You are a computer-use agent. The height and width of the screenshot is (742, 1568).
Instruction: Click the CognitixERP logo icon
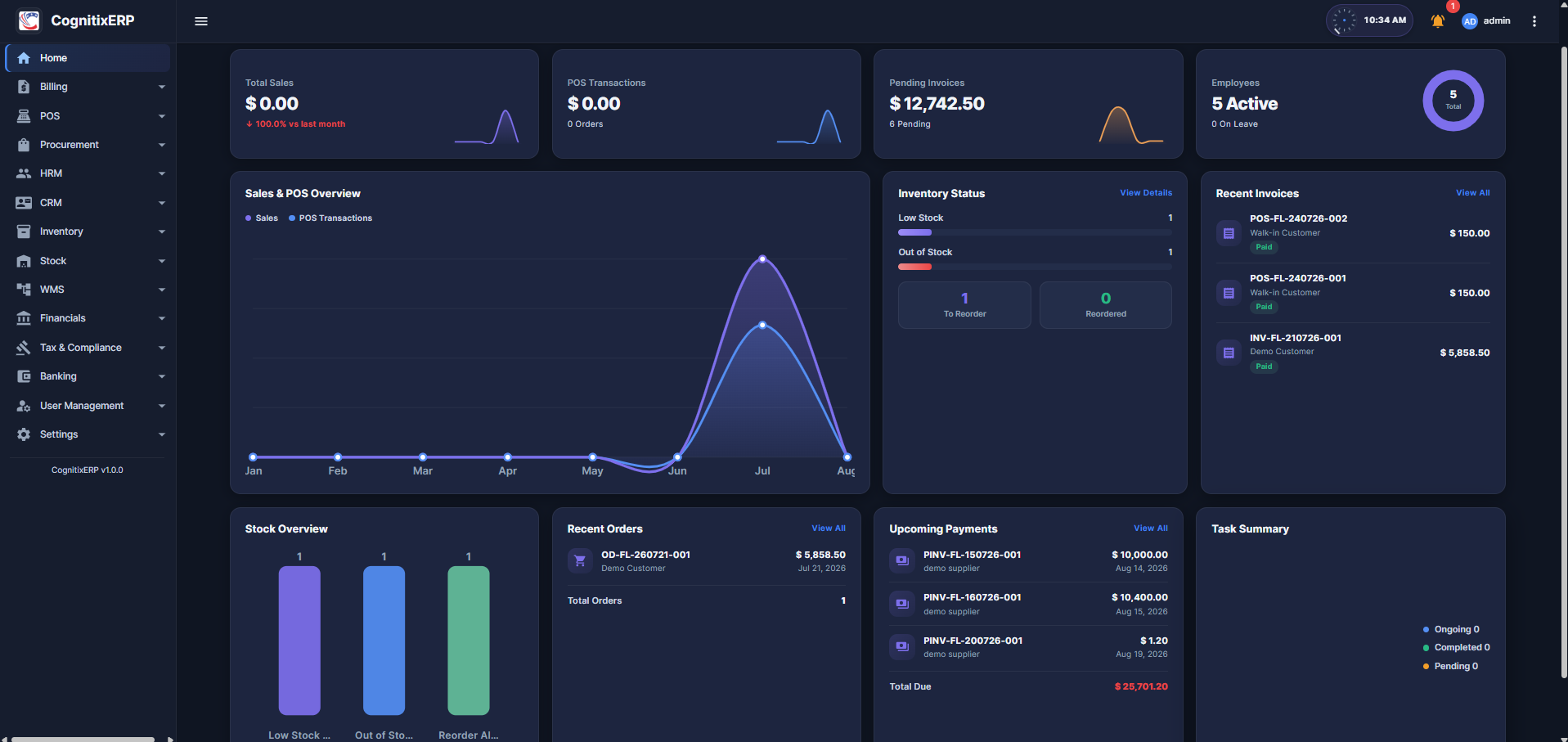(x=29, y=20)
